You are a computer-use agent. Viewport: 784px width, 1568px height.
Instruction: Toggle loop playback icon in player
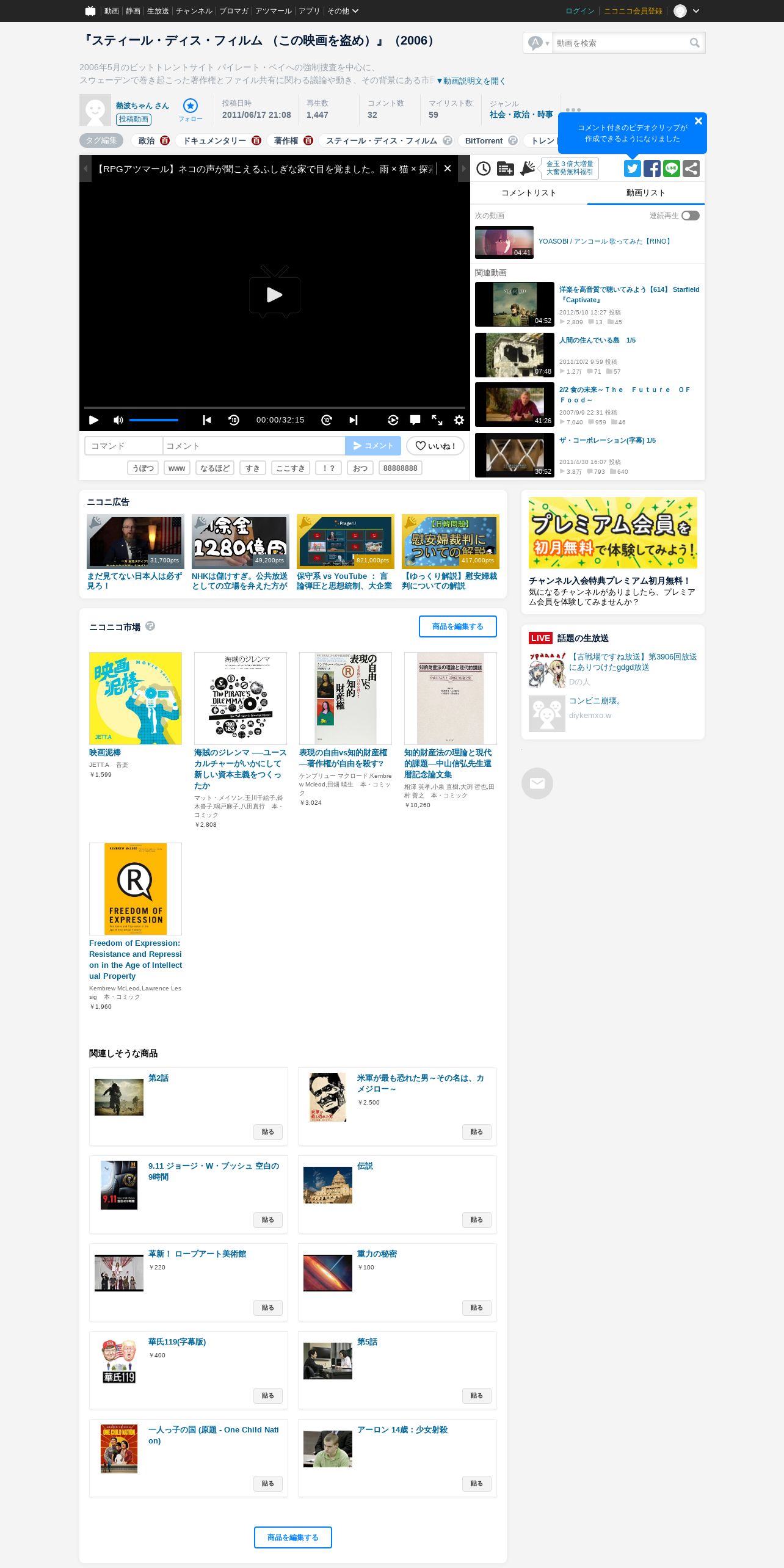(393, 420)
